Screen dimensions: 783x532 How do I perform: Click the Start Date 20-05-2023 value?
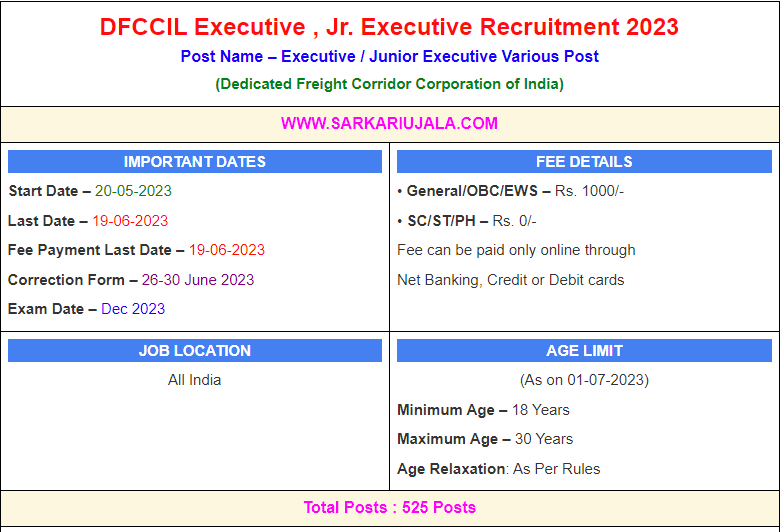[133, 191]
